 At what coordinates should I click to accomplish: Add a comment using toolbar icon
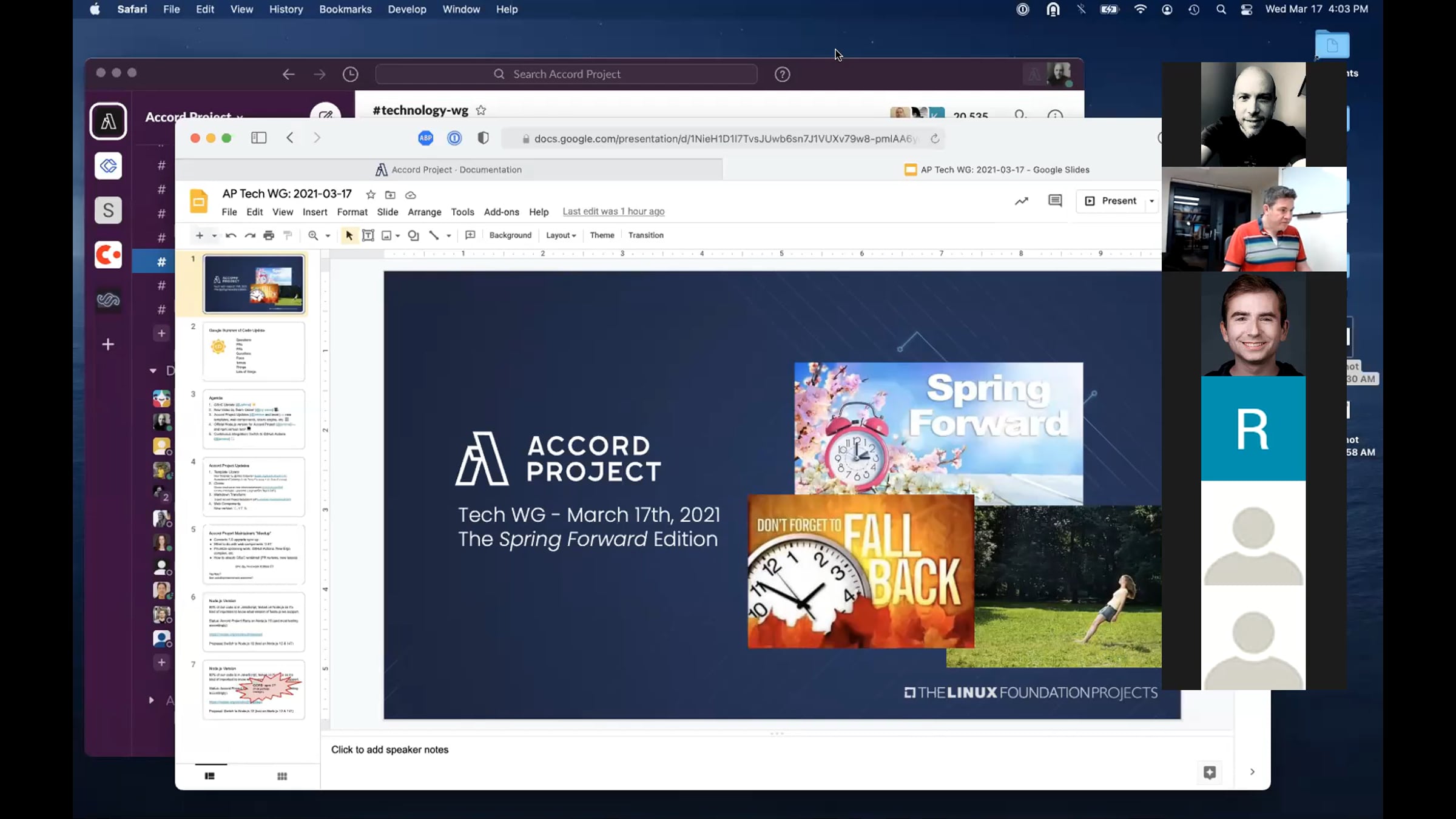tap(470, 235)
